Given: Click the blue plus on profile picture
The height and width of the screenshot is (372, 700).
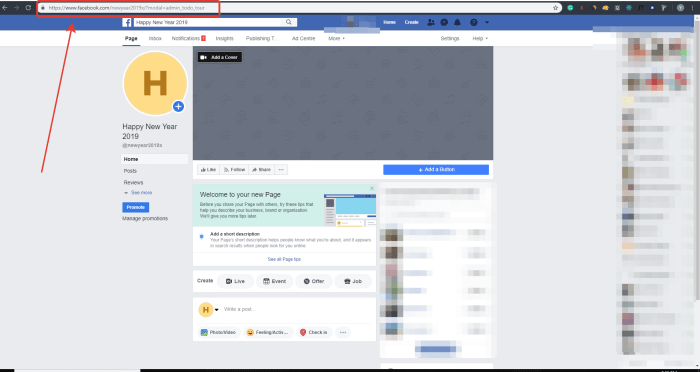Looking at the screenshot, I should tap(179, 106).
